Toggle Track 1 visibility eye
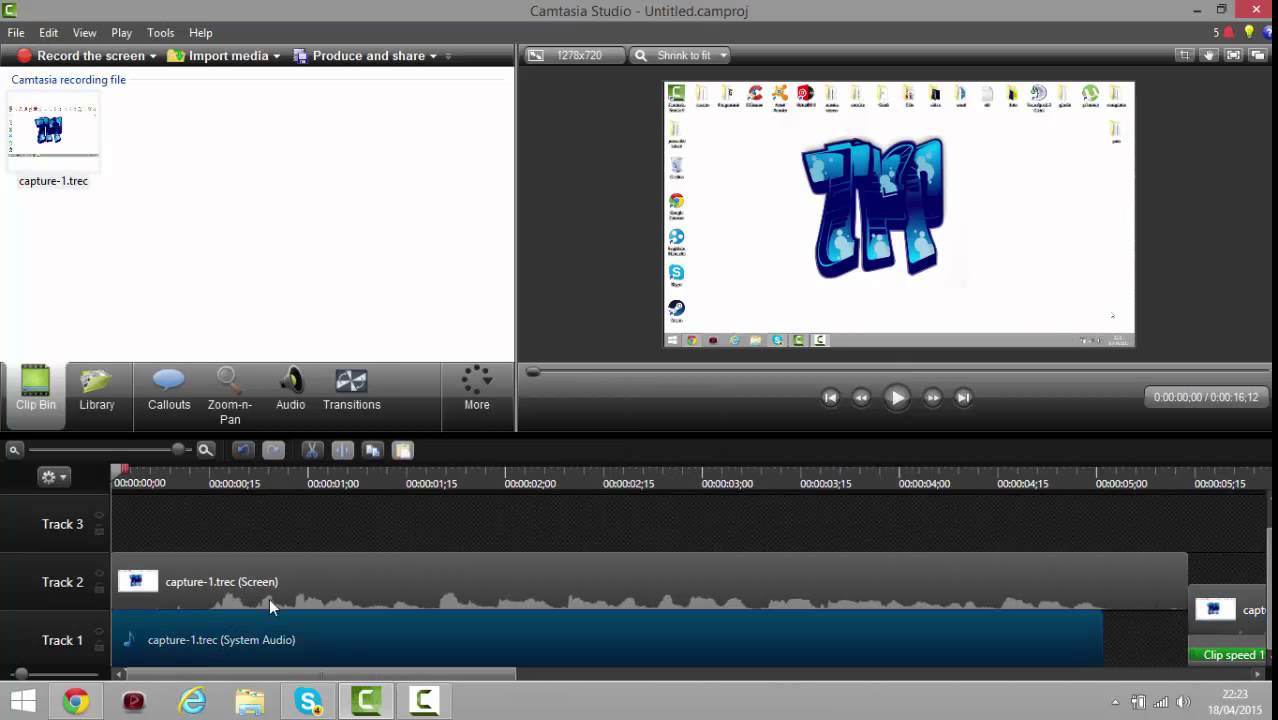The width and height of the screenshot is (1278, 720). 99,632
